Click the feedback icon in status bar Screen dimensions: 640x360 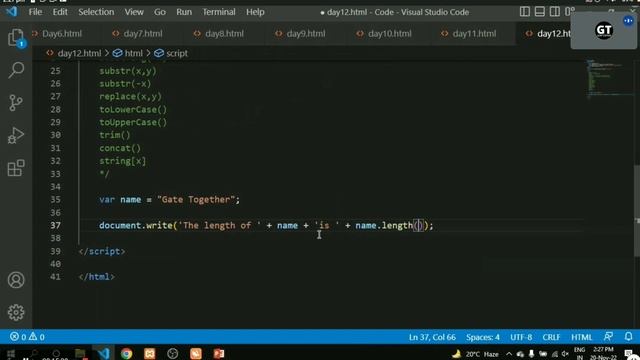[x=608, y=337]
